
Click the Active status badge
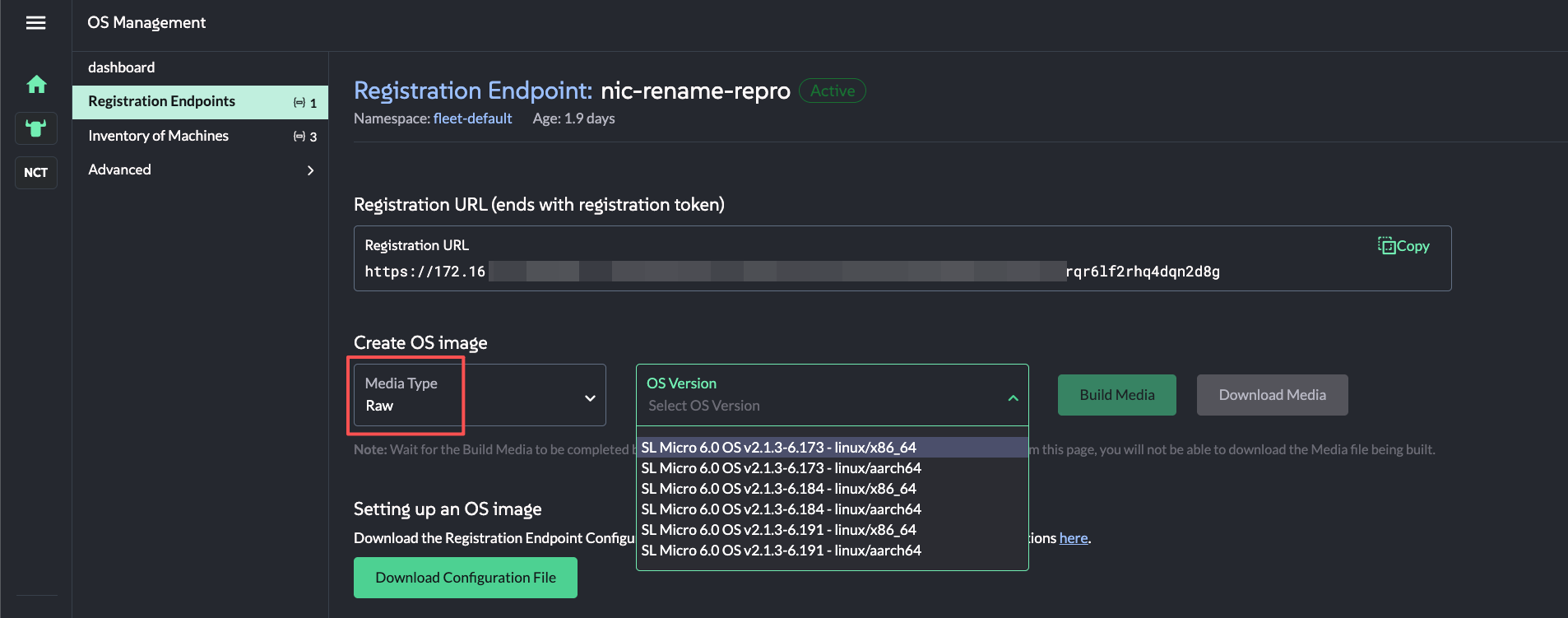point(833,91)
